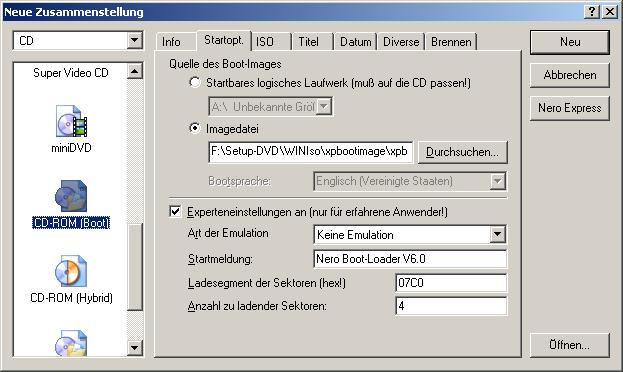Click the Super Video CD label
Screen dimensions: 623x372
71,73
